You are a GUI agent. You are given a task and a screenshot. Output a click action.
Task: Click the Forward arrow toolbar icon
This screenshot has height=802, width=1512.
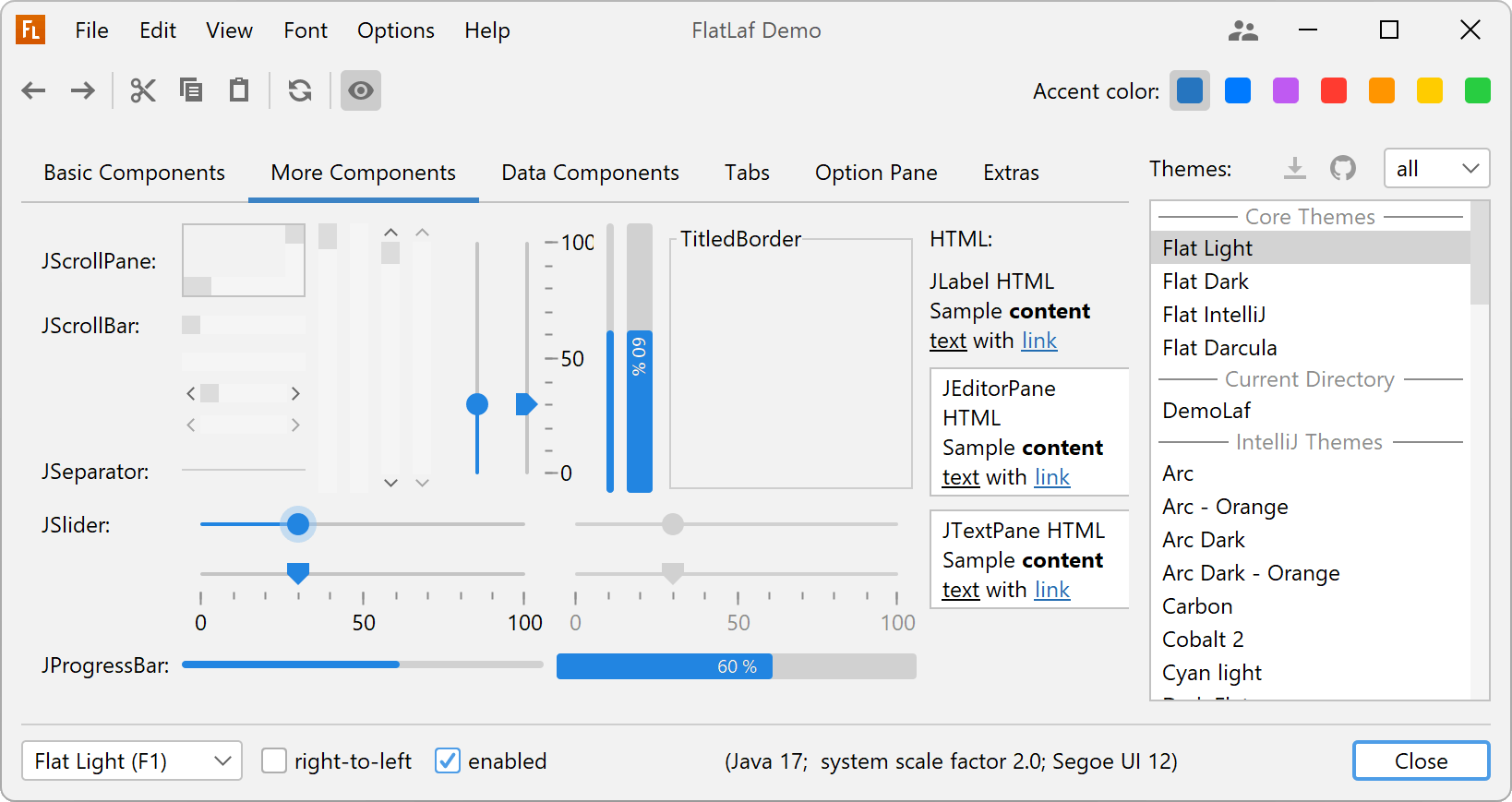[x=83, y=90]
